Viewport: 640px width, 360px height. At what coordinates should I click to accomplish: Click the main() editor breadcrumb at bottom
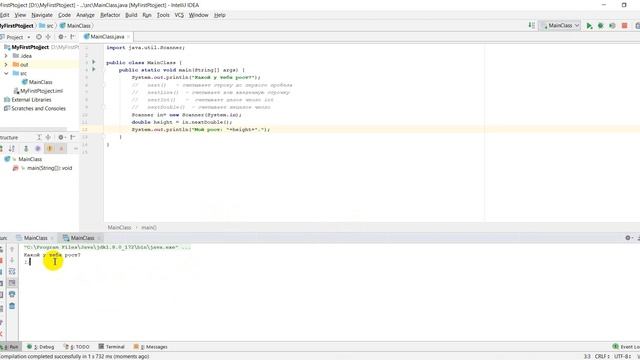click(149, 228)
